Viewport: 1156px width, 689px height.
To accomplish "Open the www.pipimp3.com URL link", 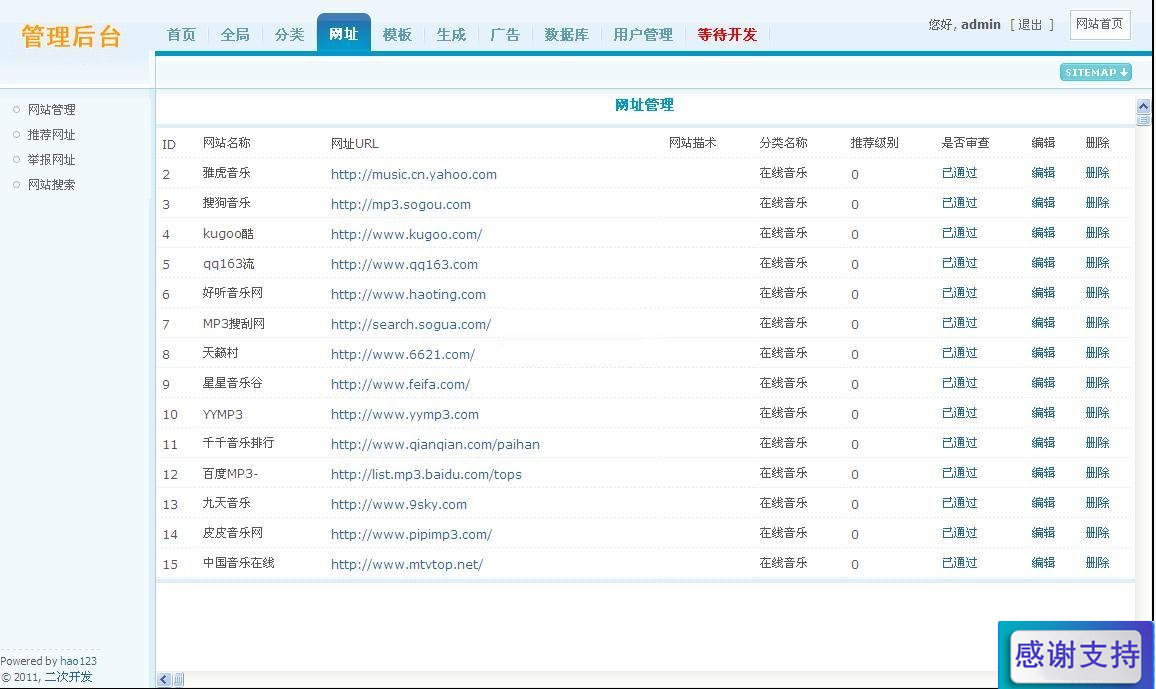I will pos(411,534).
